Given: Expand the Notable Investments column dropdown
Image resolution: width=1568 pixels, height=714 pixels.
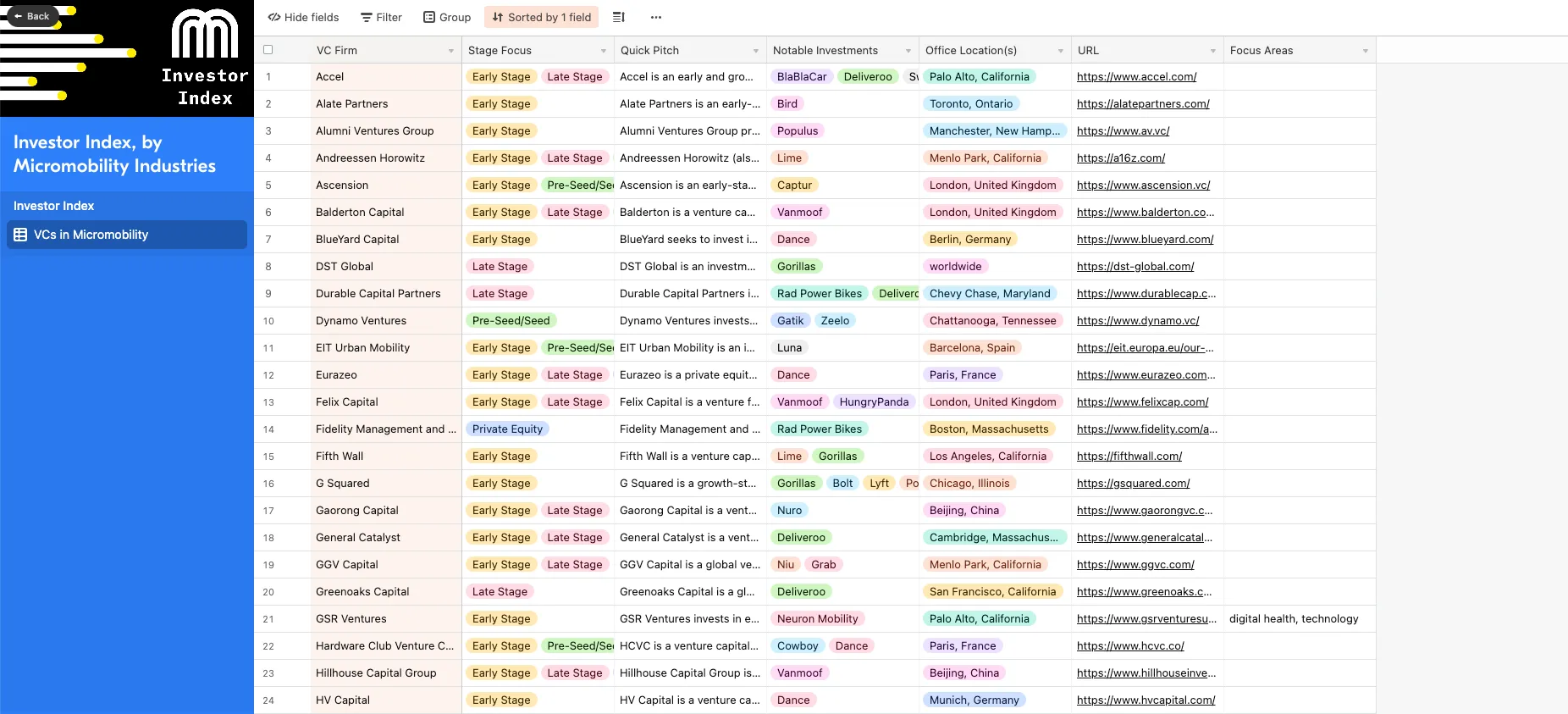Looking at the screenshot, I should click(x=908, y=51).
